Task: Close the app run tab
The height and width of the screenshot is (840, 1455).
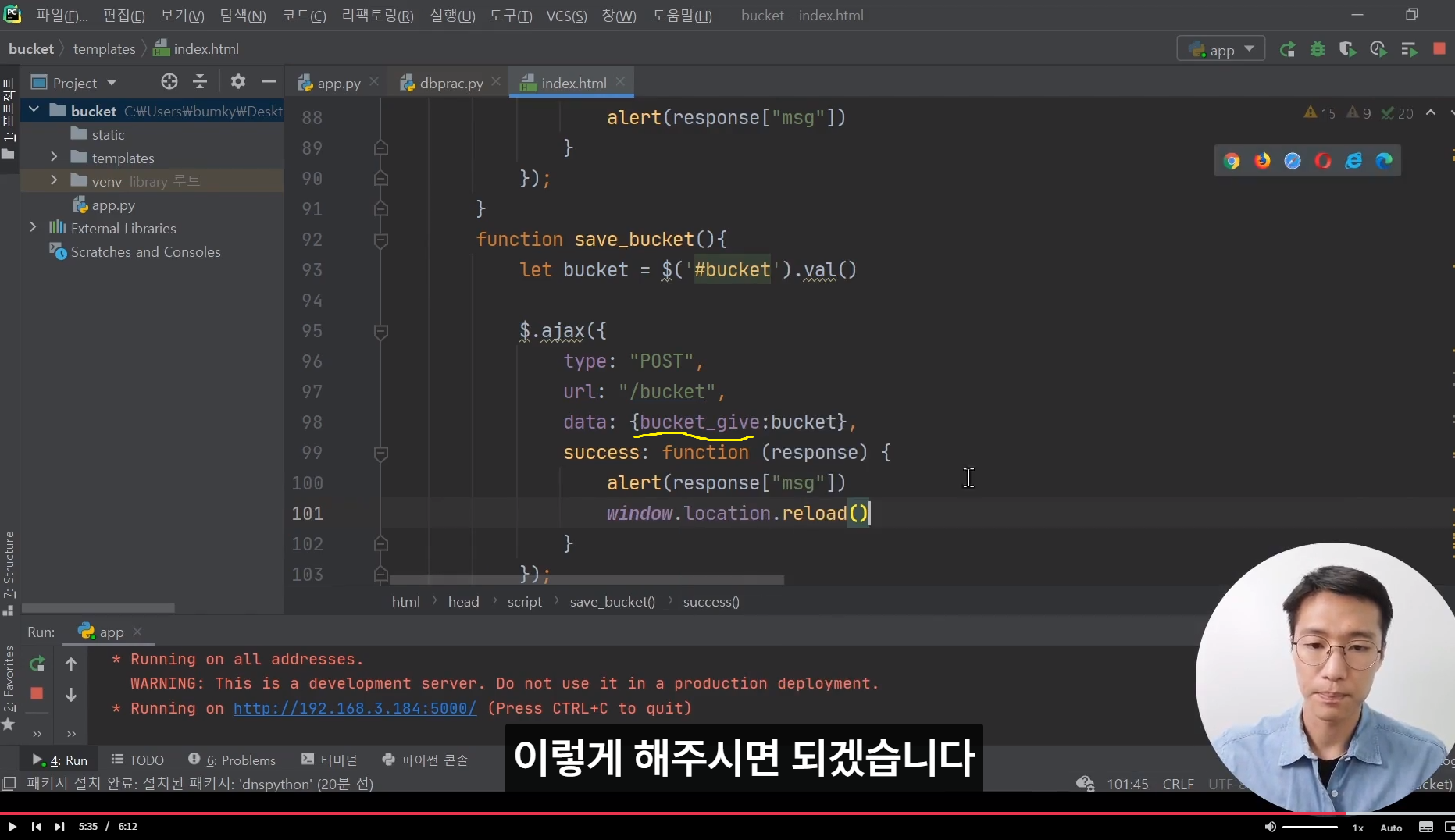Action: point(137,631)
